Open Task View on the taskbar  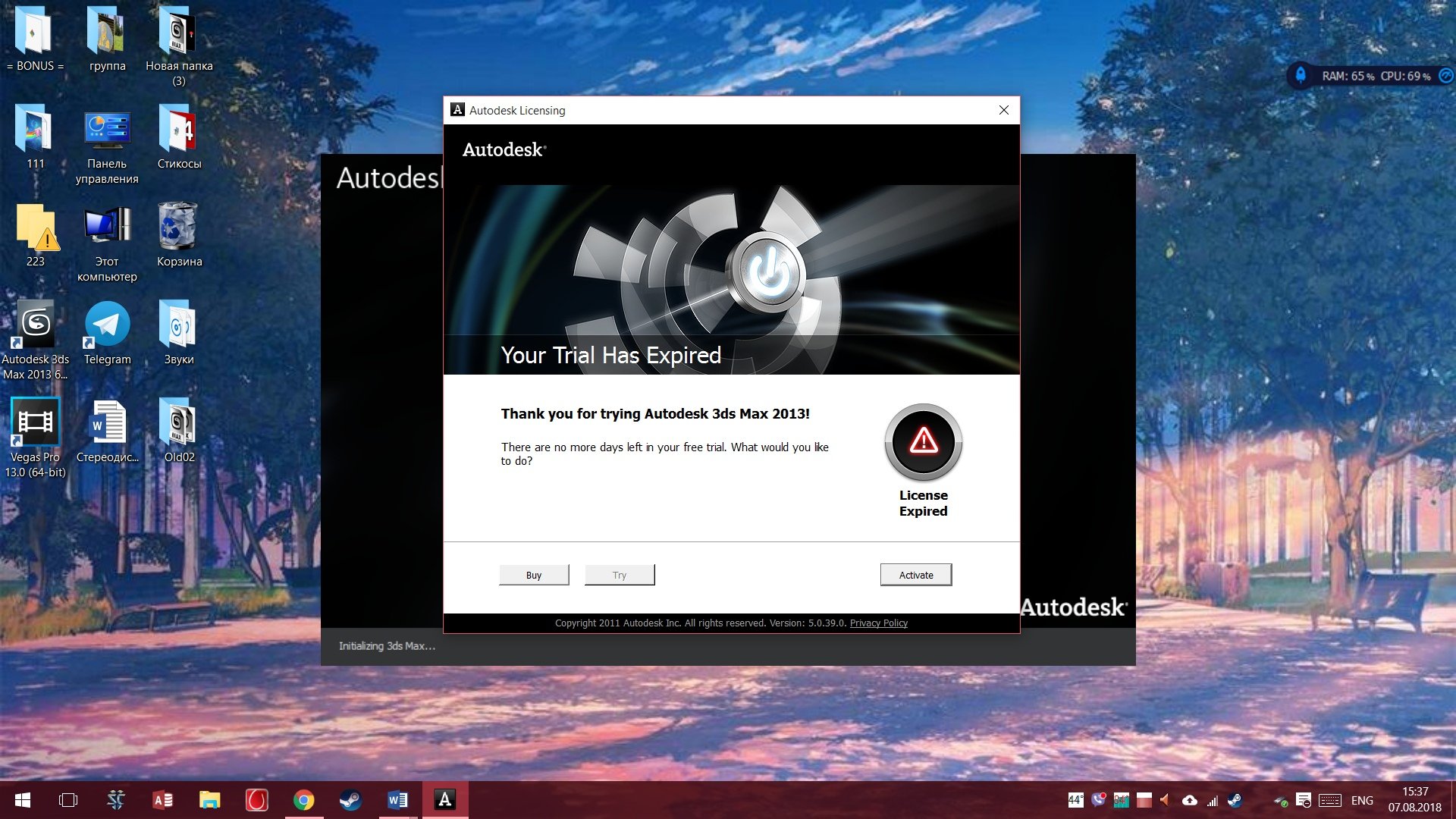(68, 800)
